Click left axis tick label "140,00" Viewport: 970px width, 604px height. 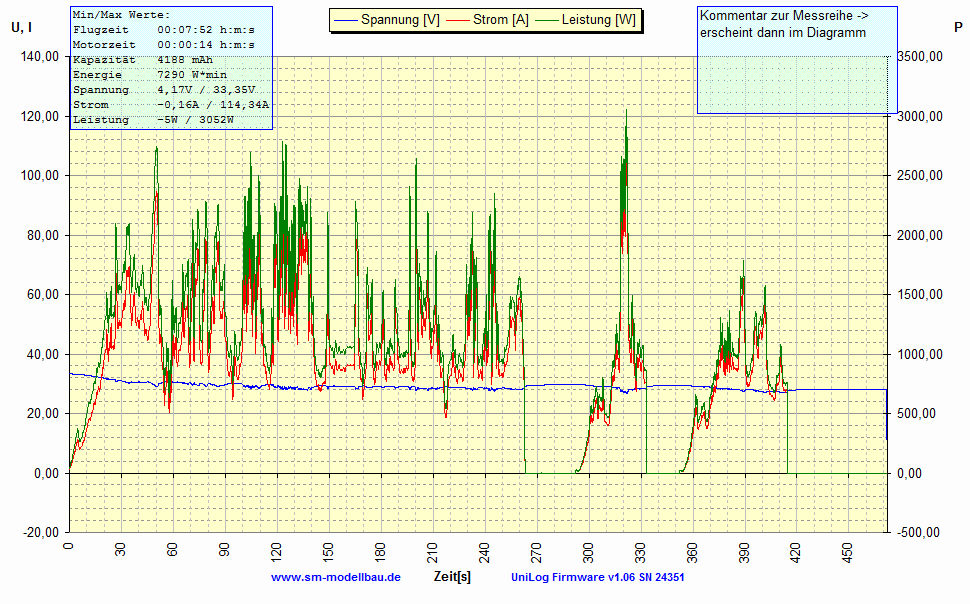[x=40, y=56]
